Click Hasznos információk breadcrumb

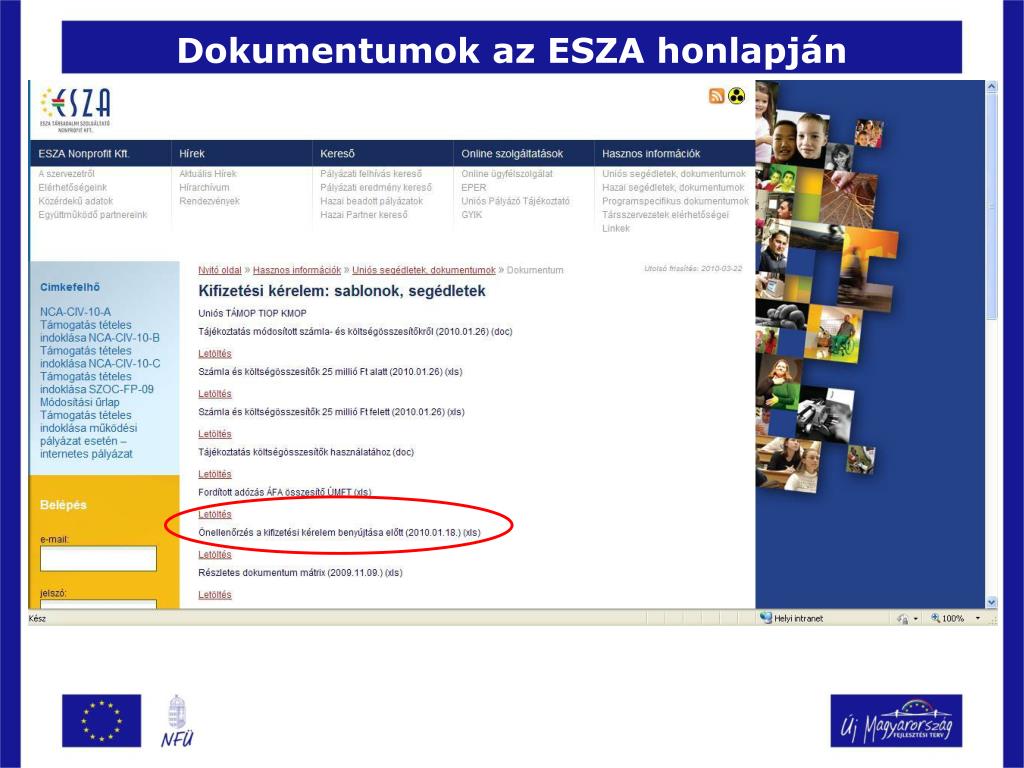[x=297, y=270]
